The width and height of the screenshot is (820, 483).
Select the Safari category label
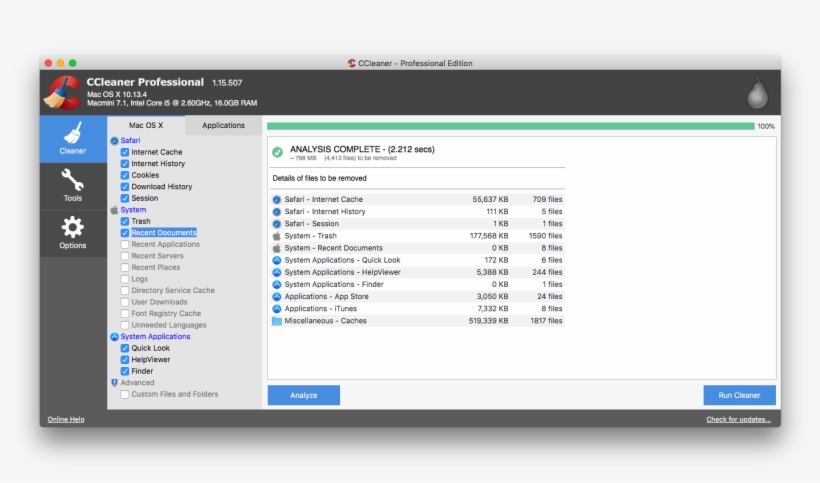coord(130,141)
